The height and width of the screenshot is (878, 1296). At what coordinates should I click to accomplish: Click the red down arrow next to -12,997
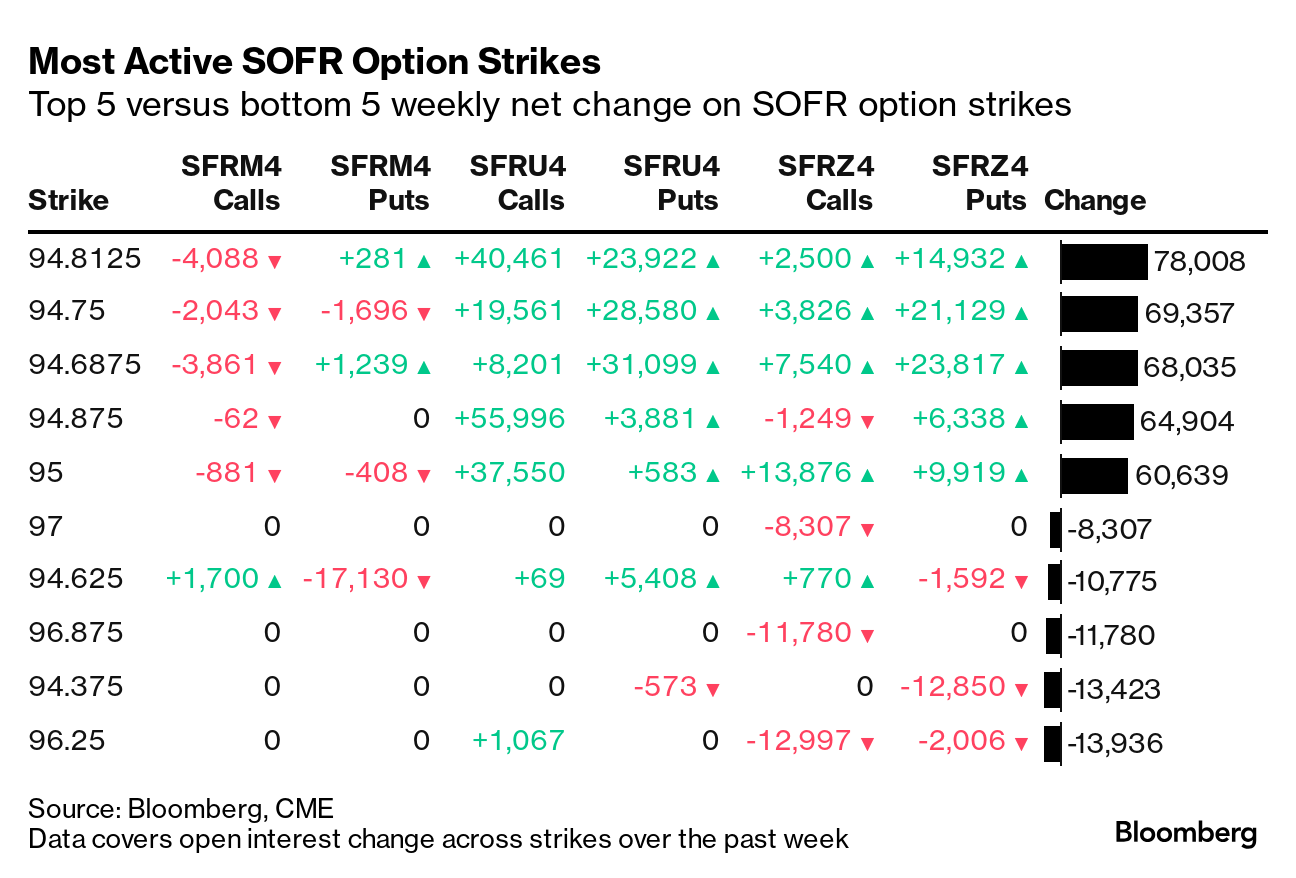(867, 743)
